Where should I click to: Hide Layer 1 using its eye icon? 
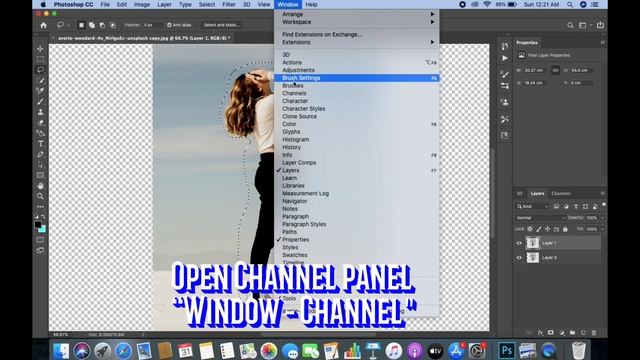pyautogui.click(x=519, y=243)
